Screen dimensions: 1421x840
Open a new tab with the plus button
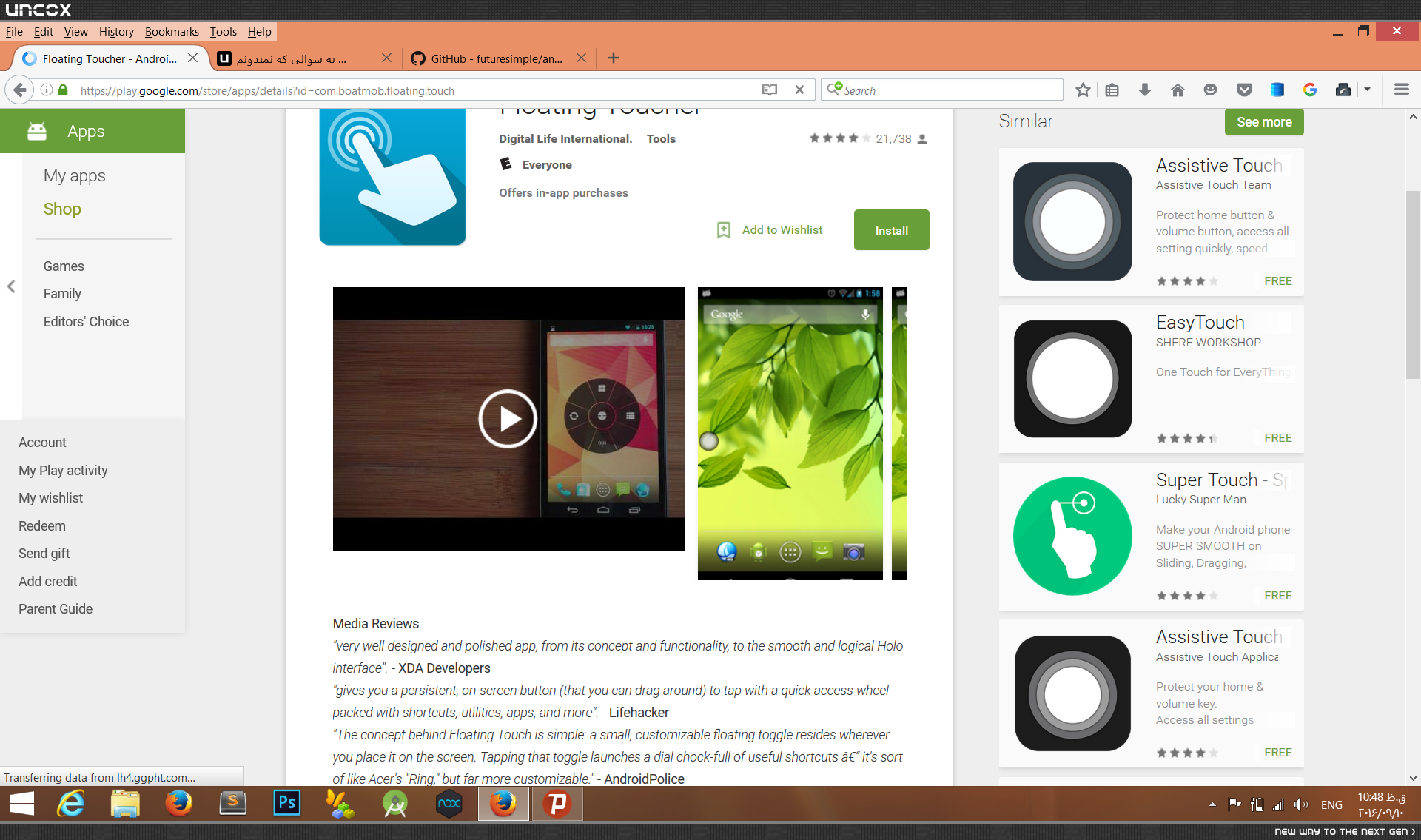coord(614,58)
